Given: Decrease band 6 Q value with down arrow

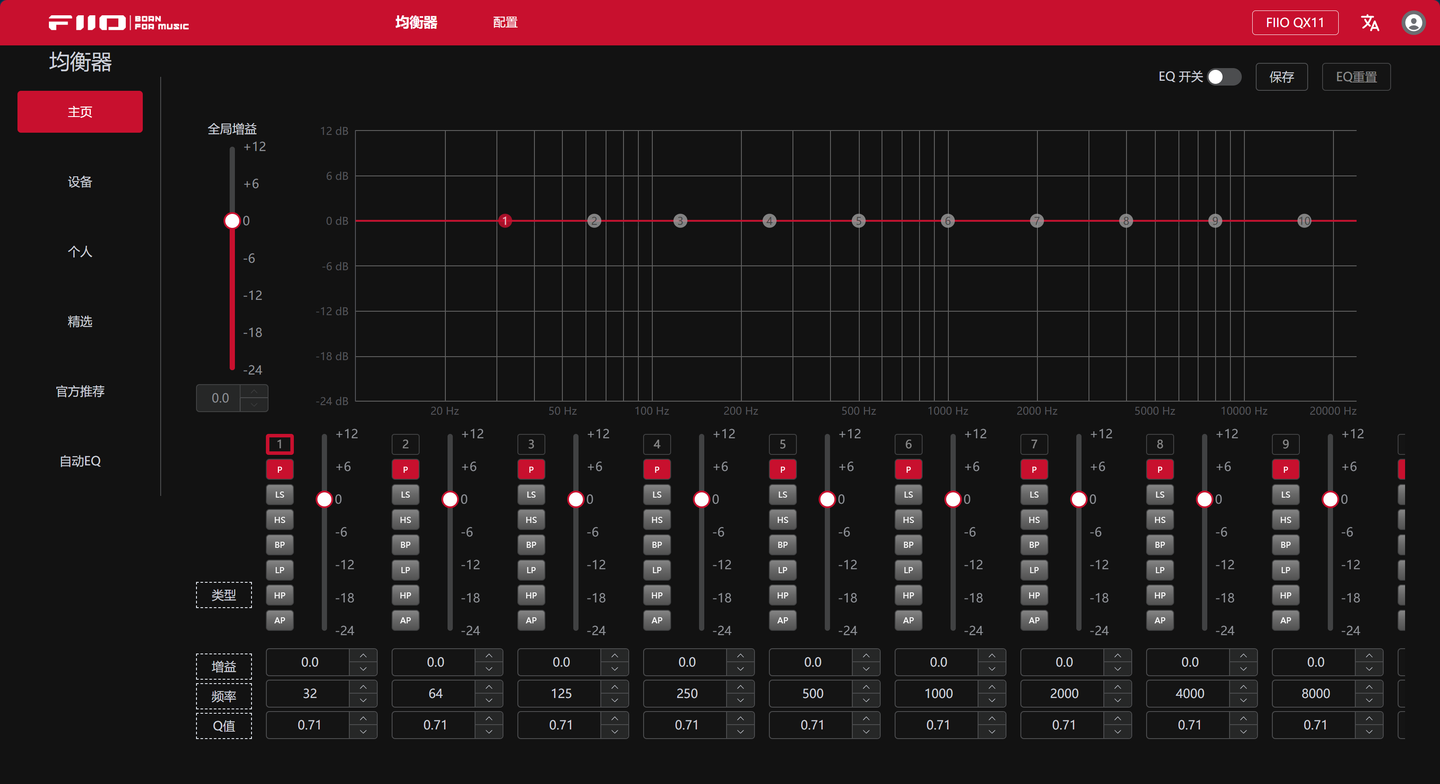Looking at the screenshot, I should (992, 732).
